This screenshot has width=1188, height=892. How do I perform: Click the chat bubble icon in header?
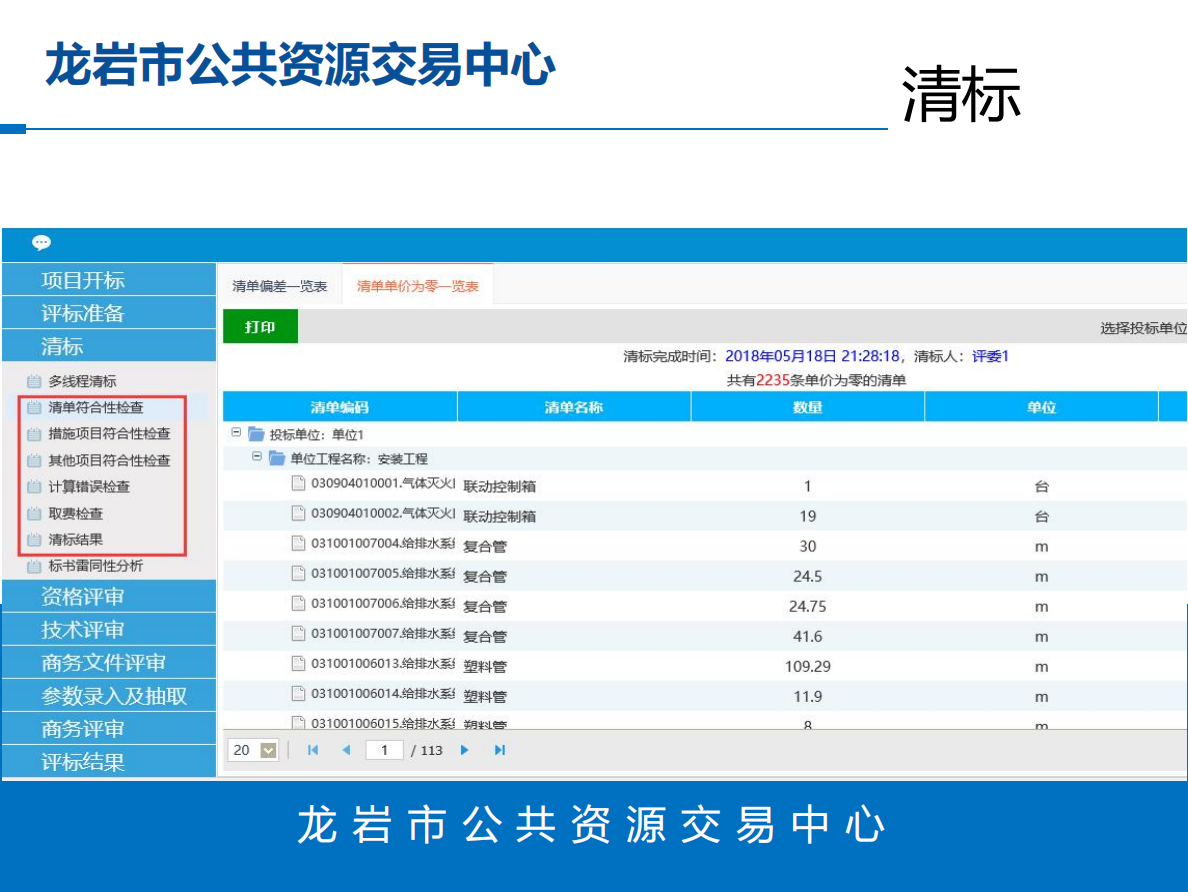(41, 243)
